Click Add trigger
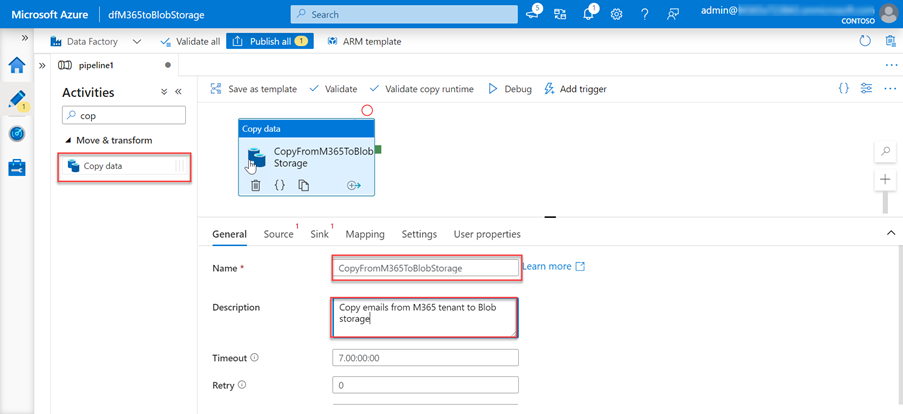Image resolution: width=903 pixels, height=414 pixels. (x=575, y=89)
